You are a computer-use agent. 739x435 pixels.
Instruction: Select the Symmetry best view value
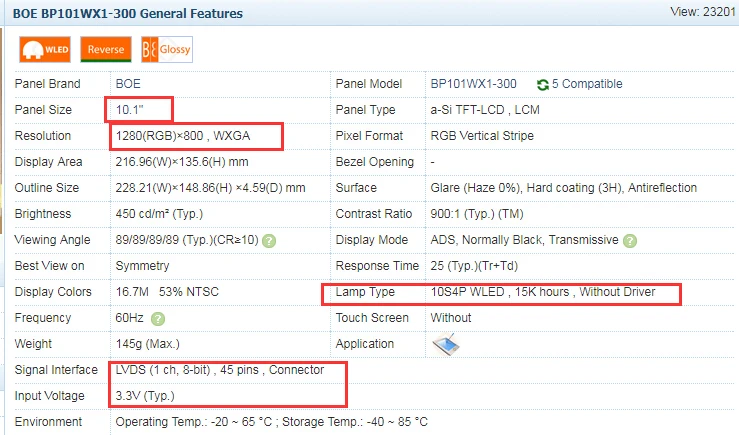tap(142, 266)
